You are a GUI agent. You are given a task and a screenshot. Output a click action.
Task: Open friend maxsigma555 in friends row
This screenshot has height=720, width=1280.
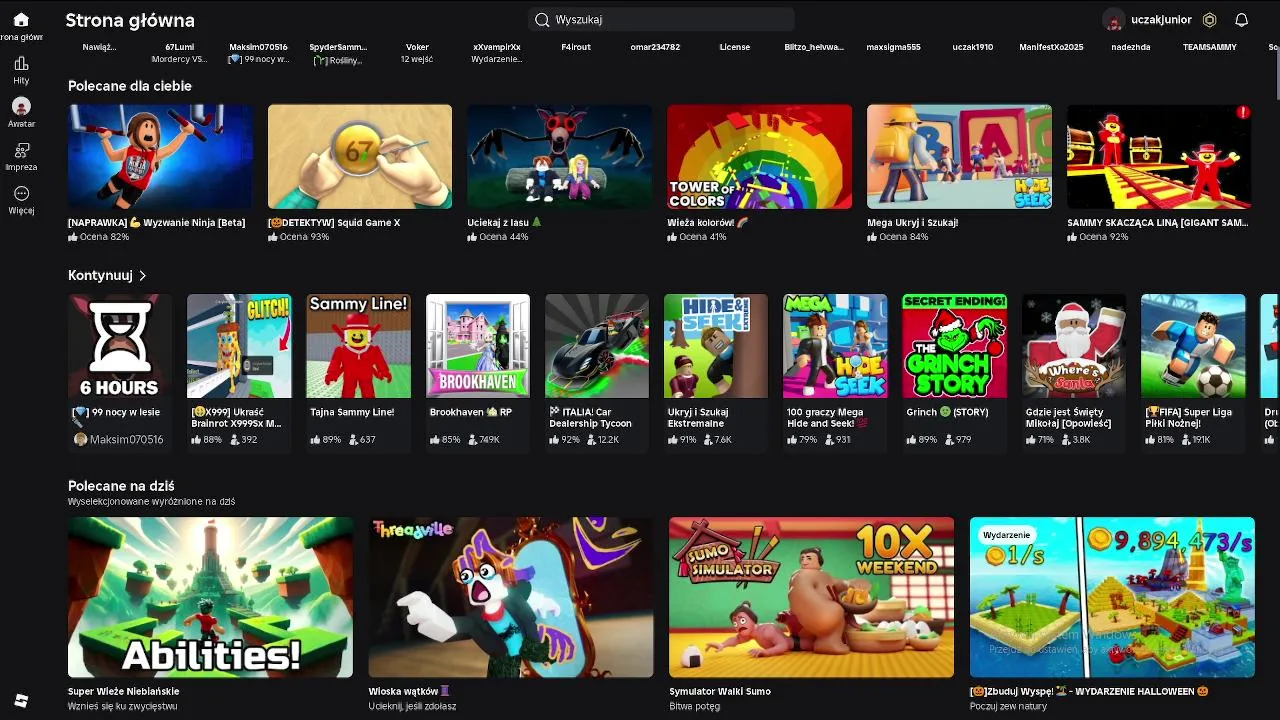[x=893, y=47]
